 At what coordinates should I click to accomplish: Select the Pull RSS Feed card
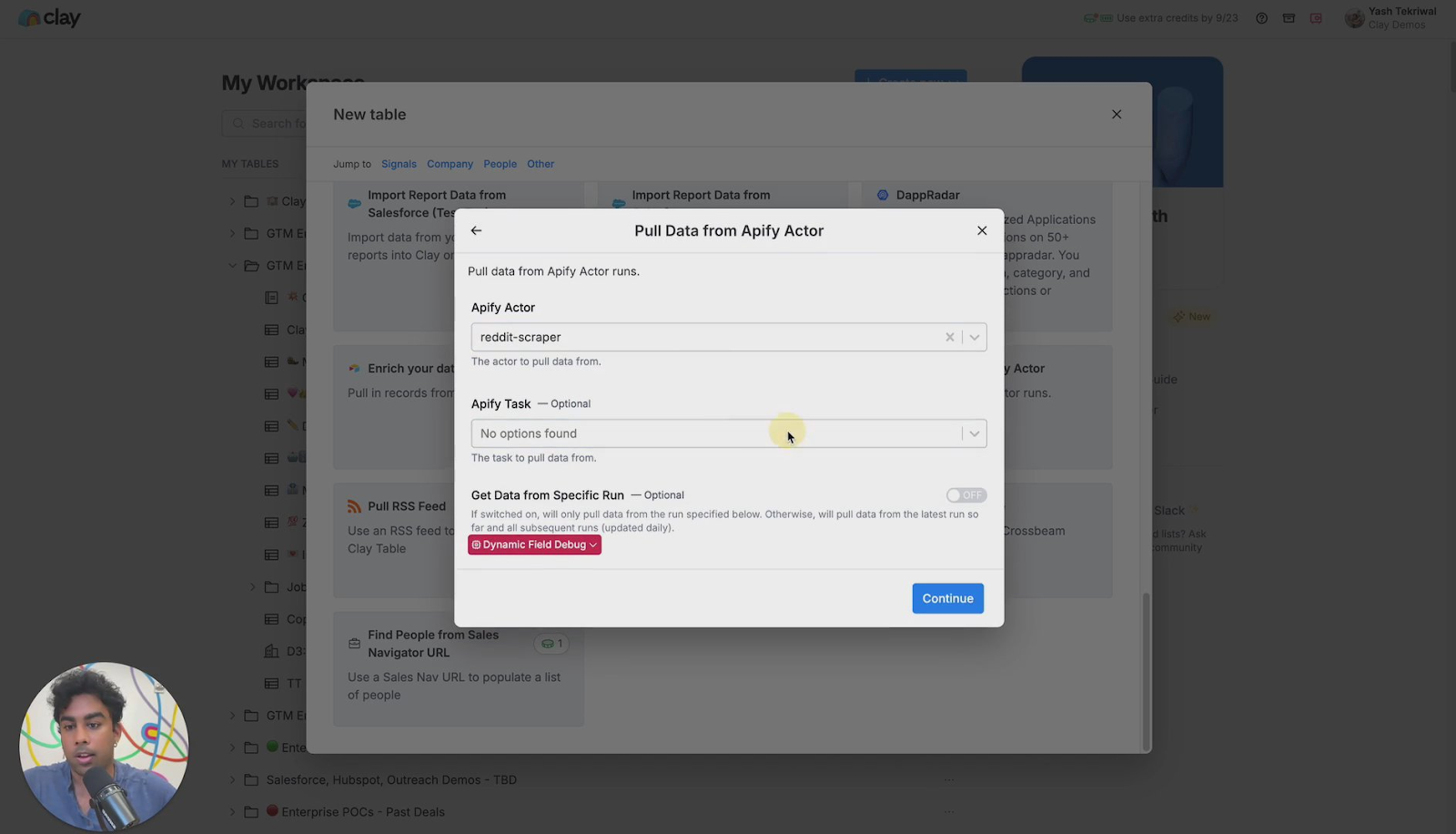pyautogui.click(x=394, y=540)
